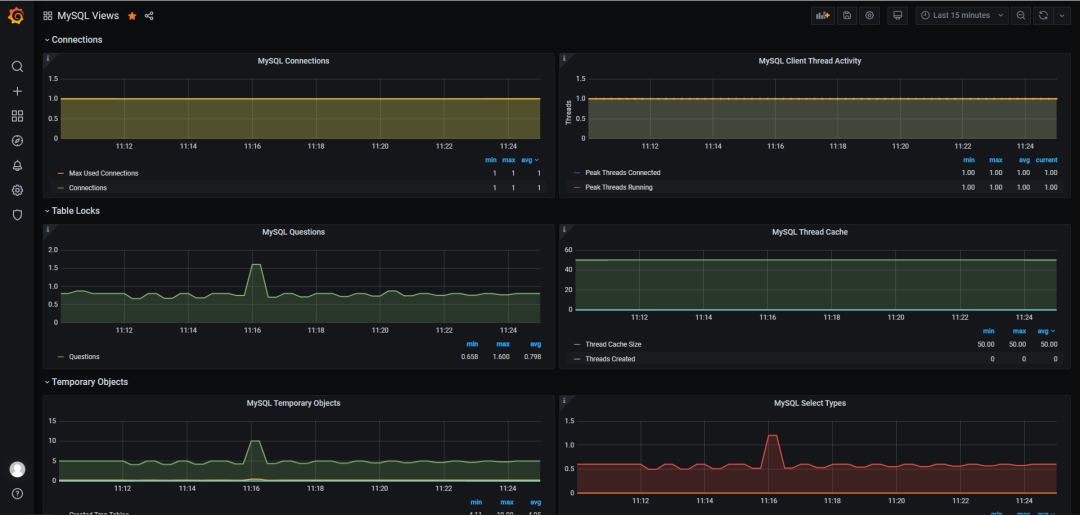
Task: Open the MySQL Thread Cache panel title menu
Action: pos(810,233)
